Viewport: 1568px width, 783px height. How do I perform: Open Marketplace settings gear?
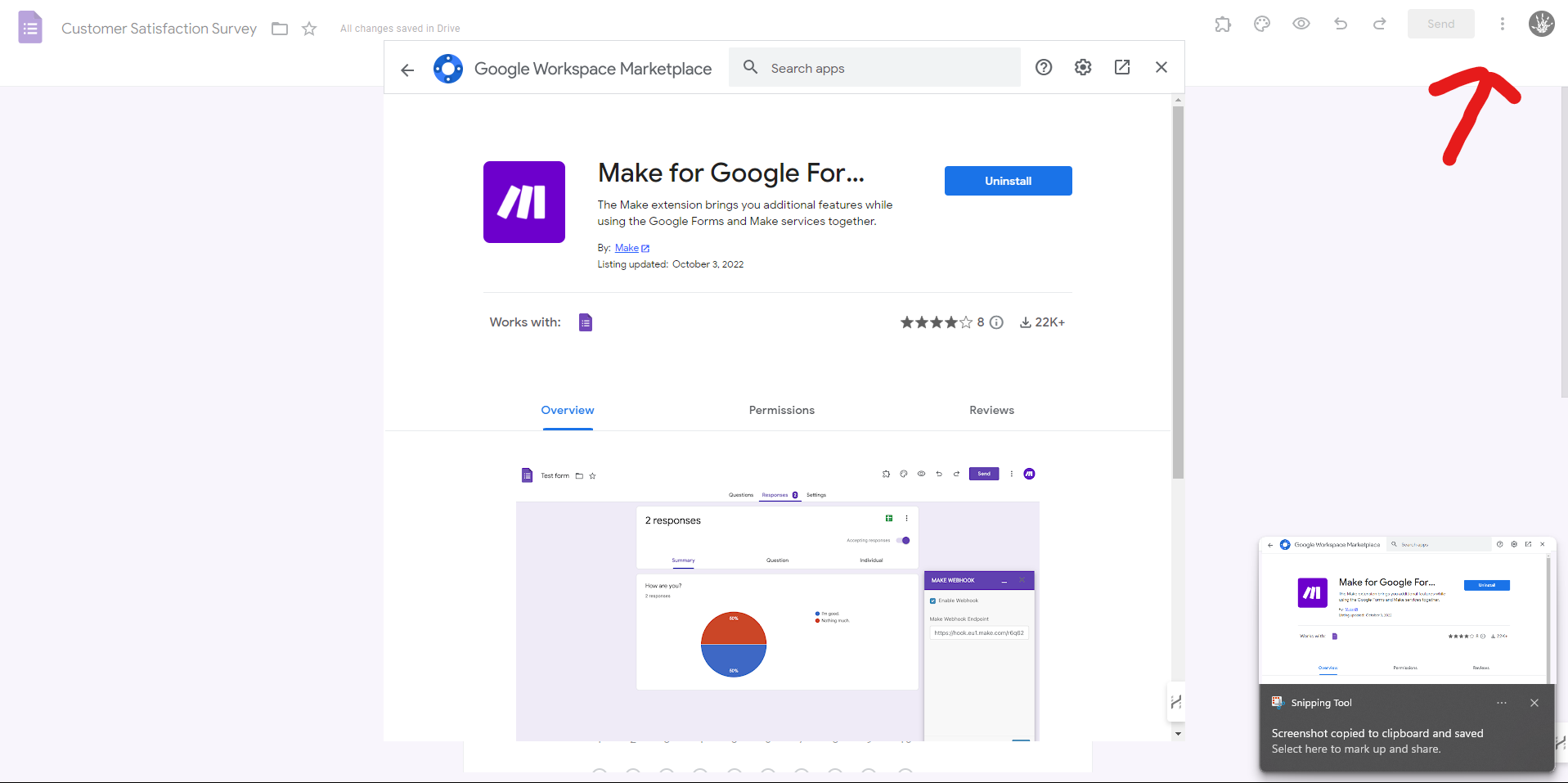pos(1083,67)
